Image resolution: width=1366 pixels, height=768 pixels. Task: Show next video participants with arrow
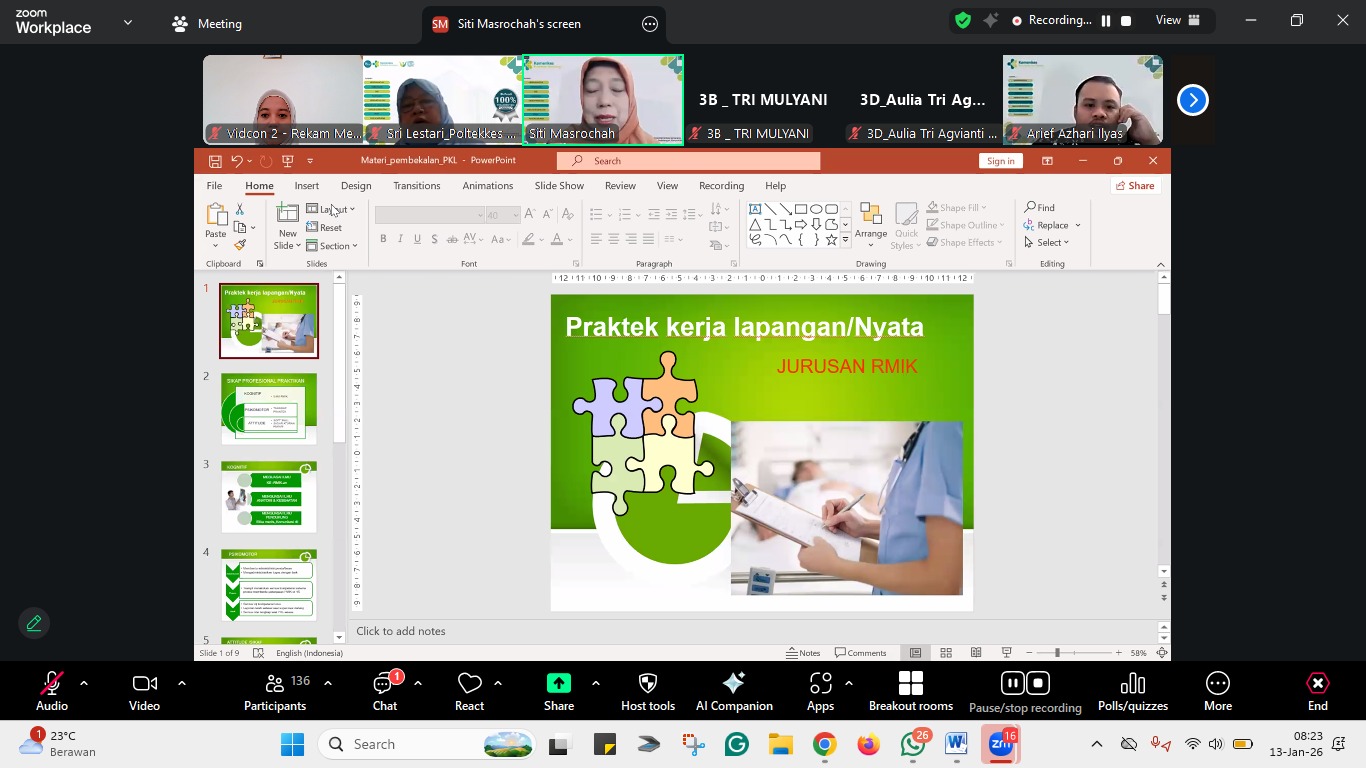click(x=1192, y=100)
